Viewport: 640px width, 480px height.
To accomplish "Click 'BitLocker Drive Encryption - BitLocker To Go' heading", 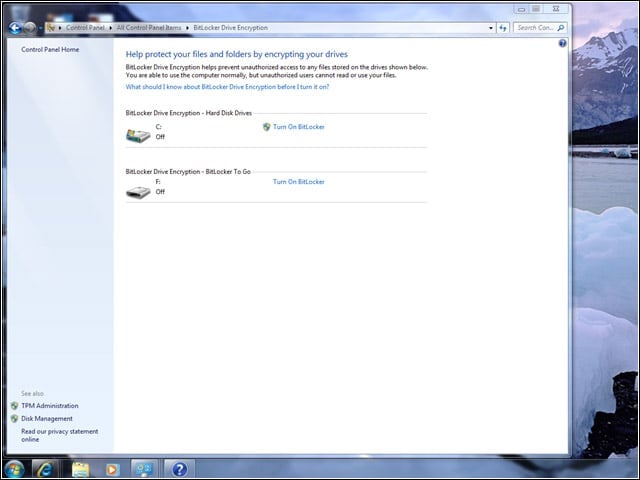I will pos(188,172).
